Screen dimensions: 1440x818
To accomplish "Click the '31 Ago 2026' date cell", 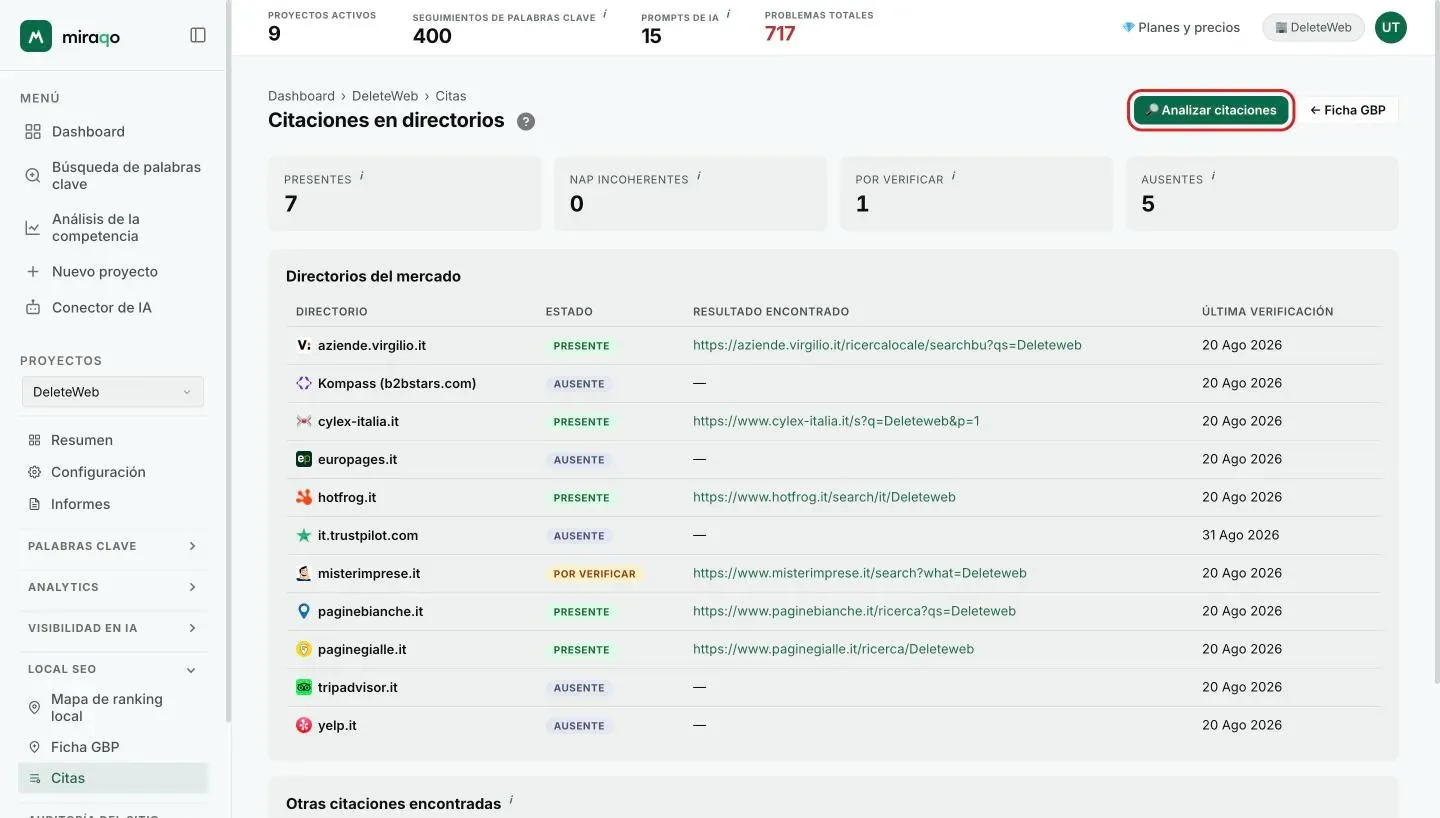I will 1240,535.
